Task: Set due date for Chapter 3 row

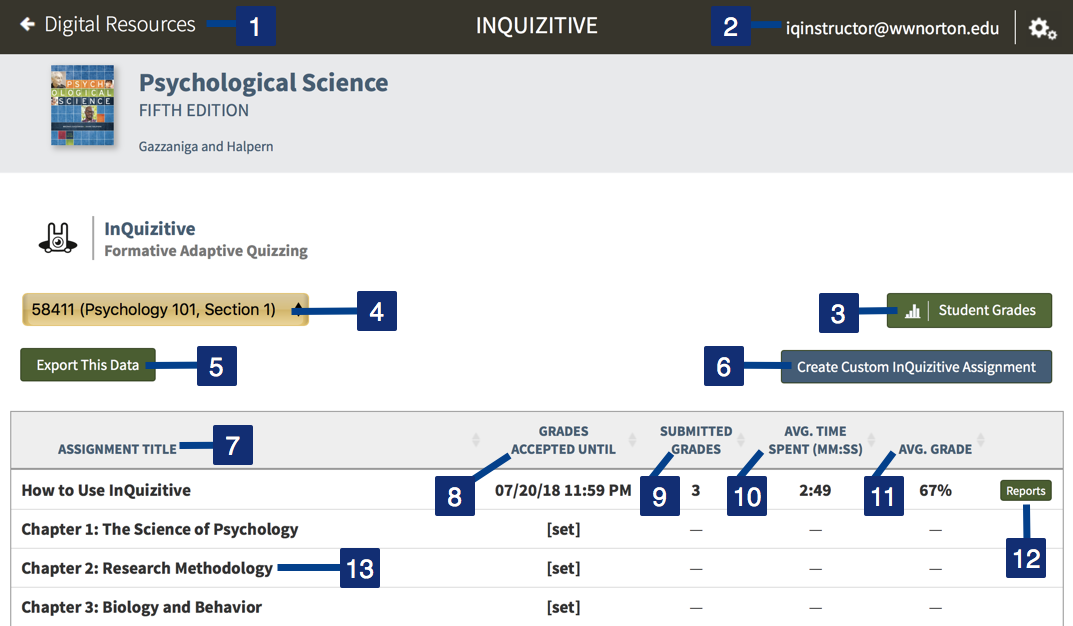Action: [x=563, y=607]
